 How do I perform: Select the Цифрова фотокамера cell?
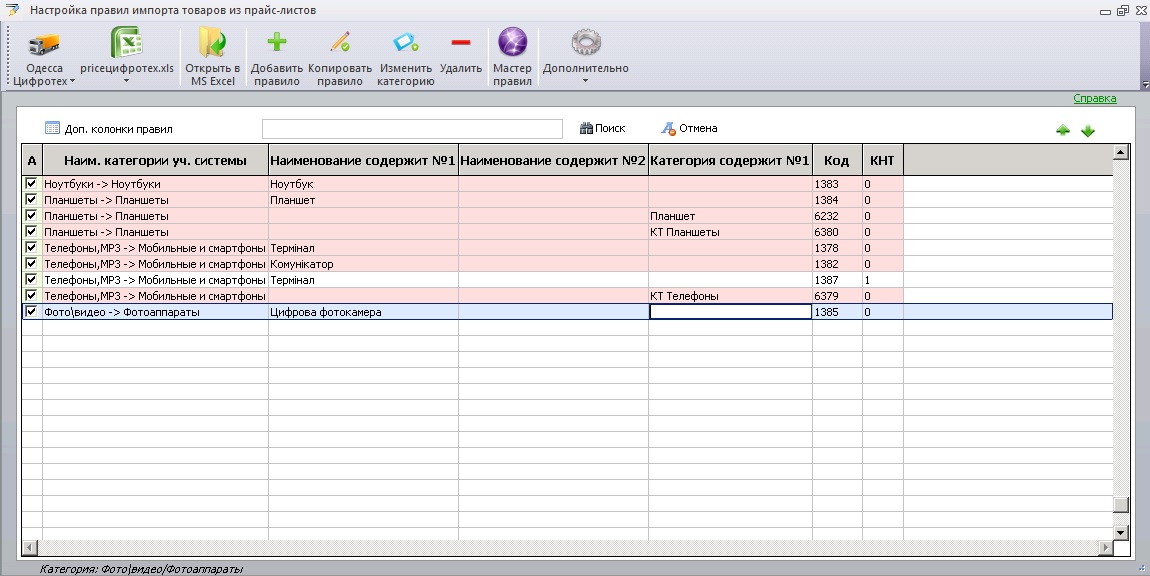coord(363,312)
